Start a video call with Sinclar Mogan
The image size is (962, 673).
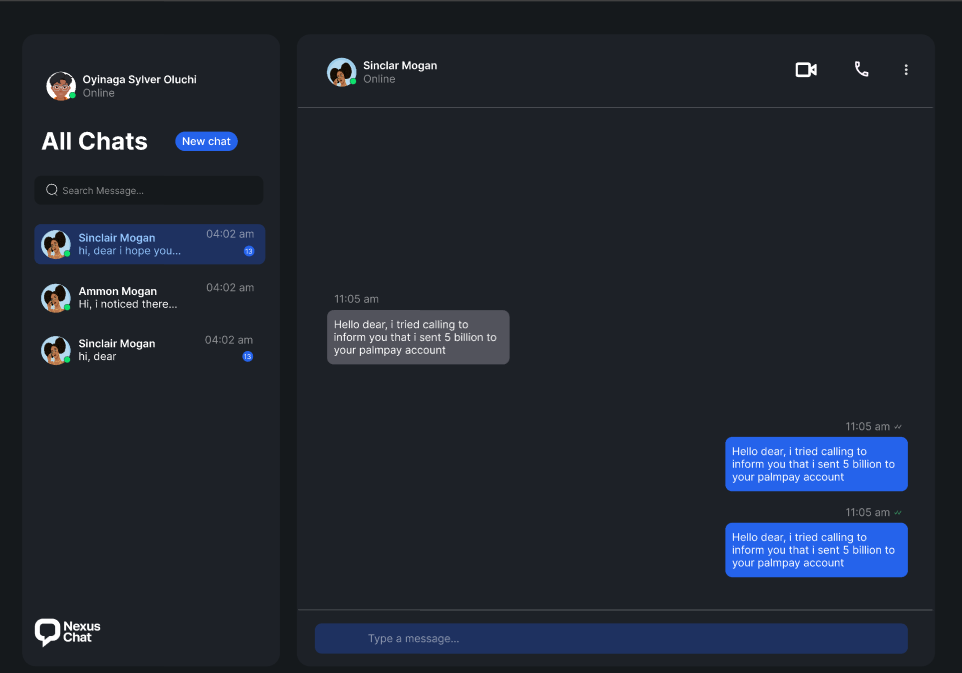[806, 70]
